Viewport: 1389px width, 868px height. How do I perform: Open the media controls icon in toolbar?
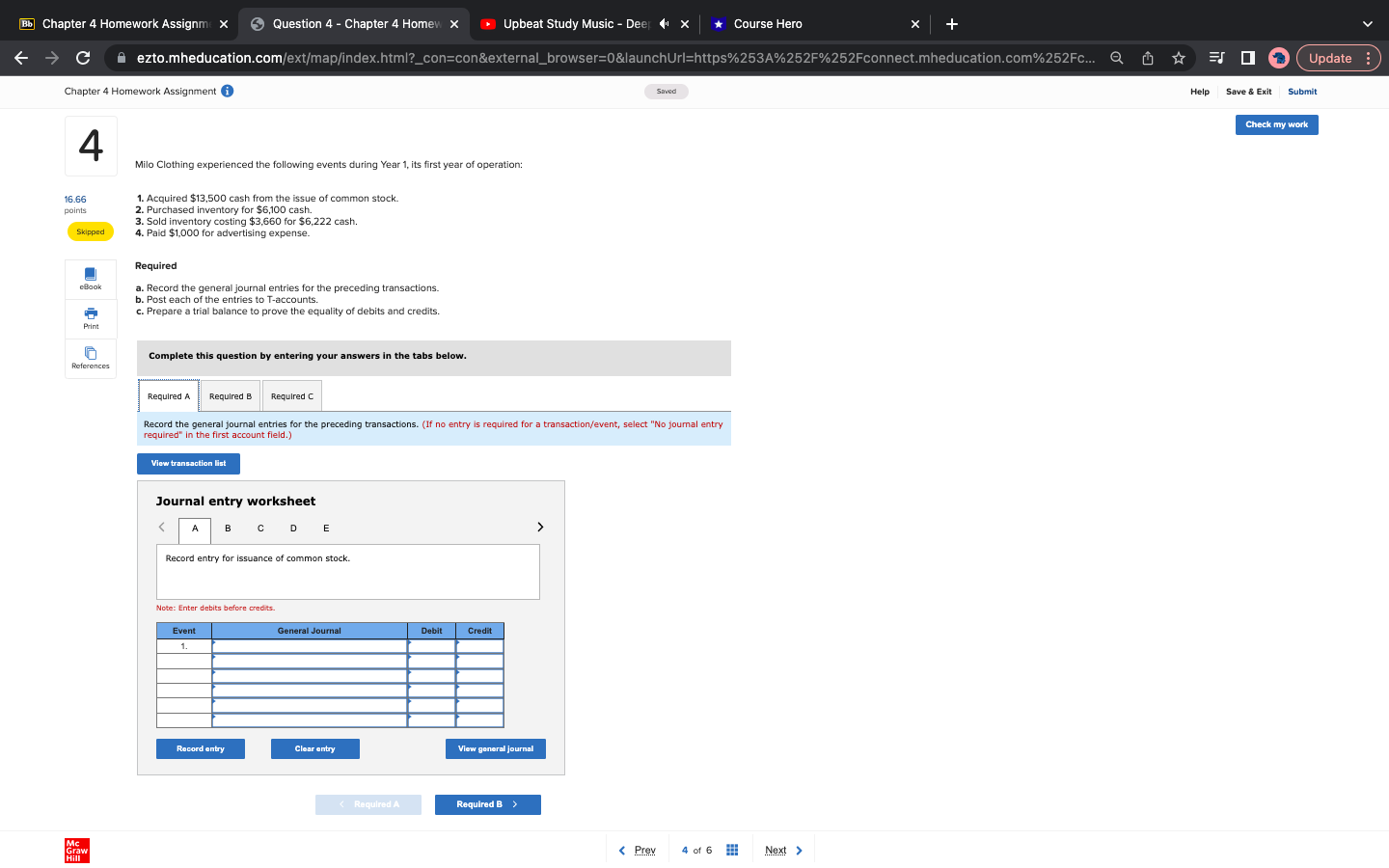tap(1216, 58)
